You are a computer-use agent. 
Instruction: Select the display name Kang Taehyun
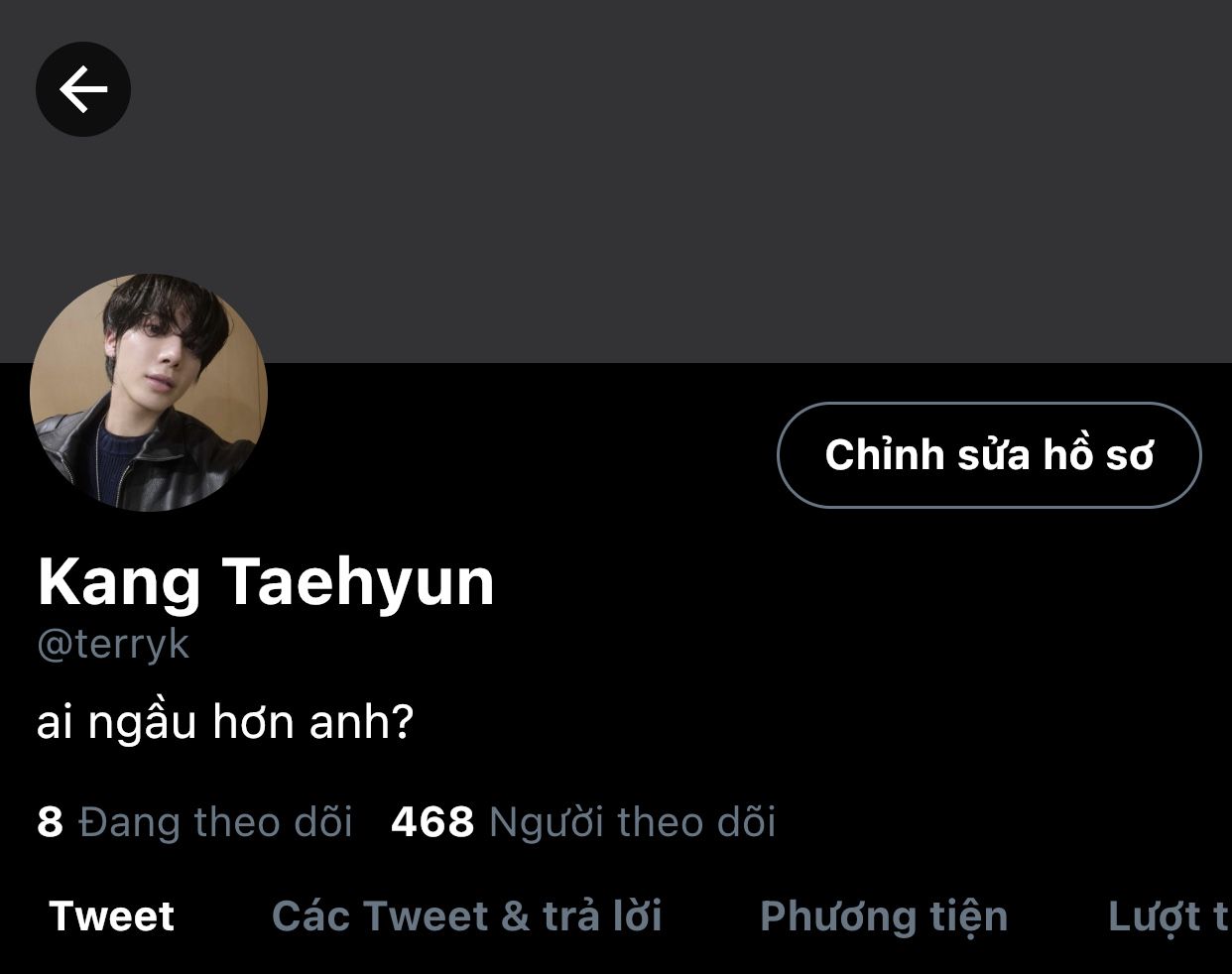266,582
